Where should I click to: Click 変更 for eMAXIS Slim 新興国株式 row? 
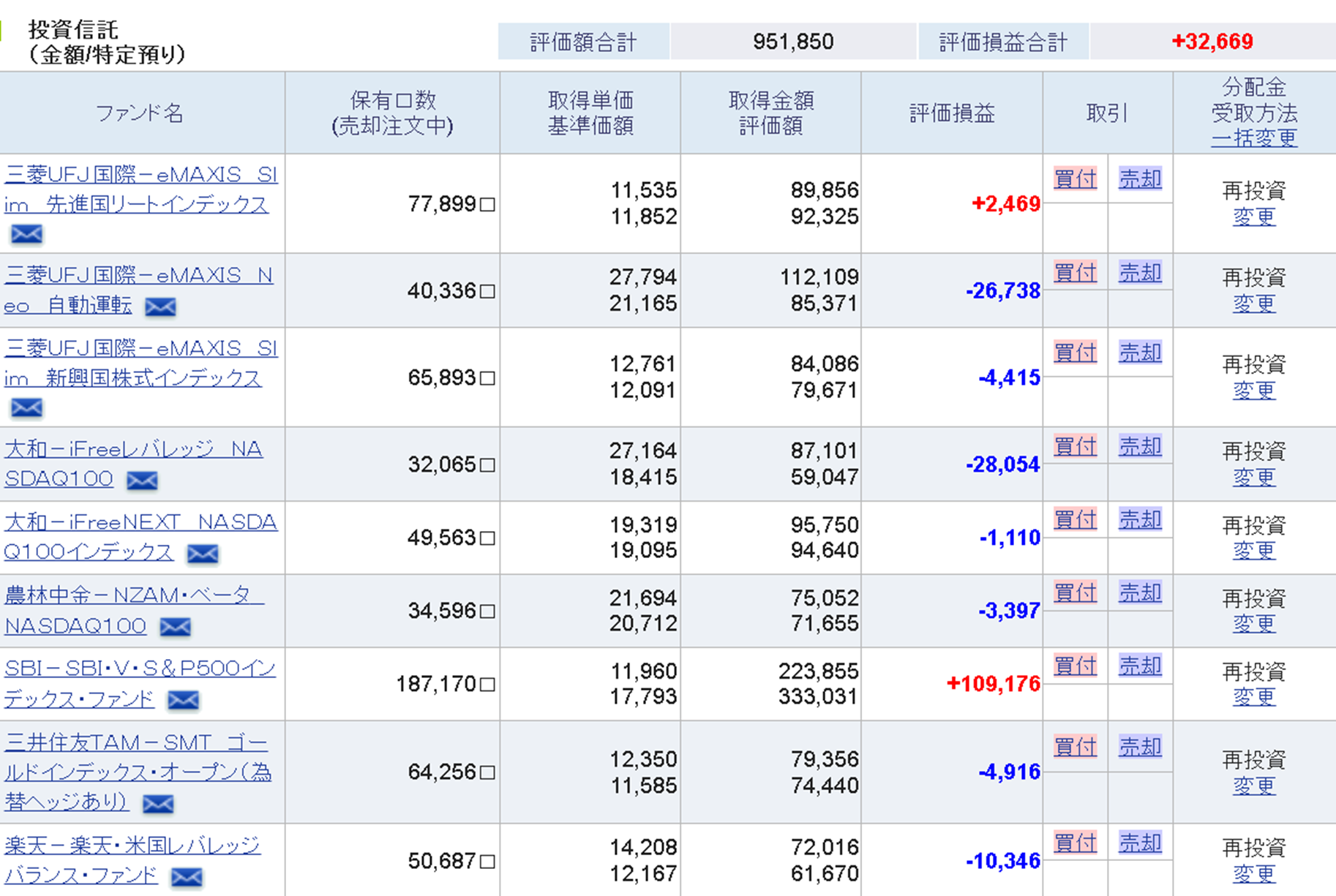1253,391
